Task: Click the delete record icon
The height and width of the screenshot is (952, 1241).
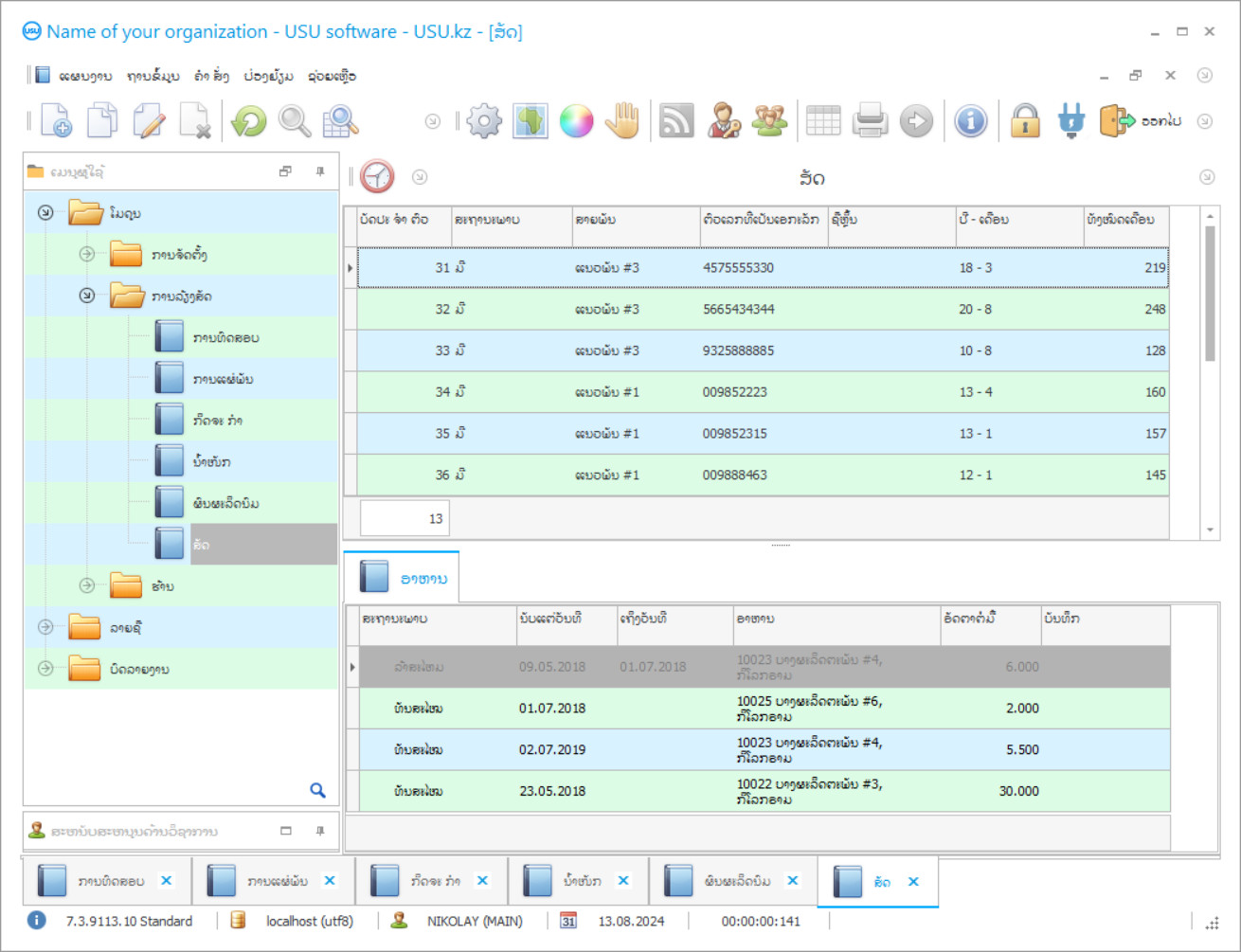Action: click(x=195, y=121)
